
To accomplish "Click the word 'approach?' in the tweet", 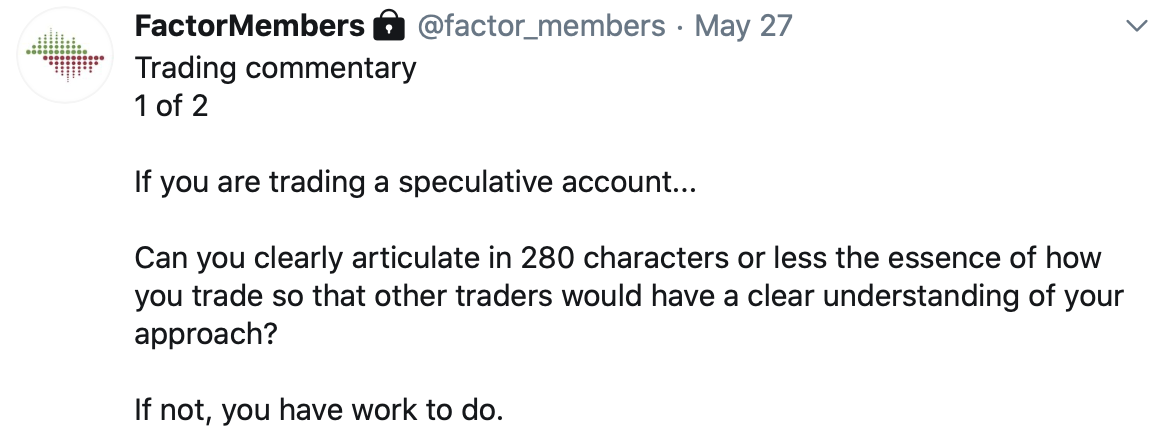I will tap(206, 335).
